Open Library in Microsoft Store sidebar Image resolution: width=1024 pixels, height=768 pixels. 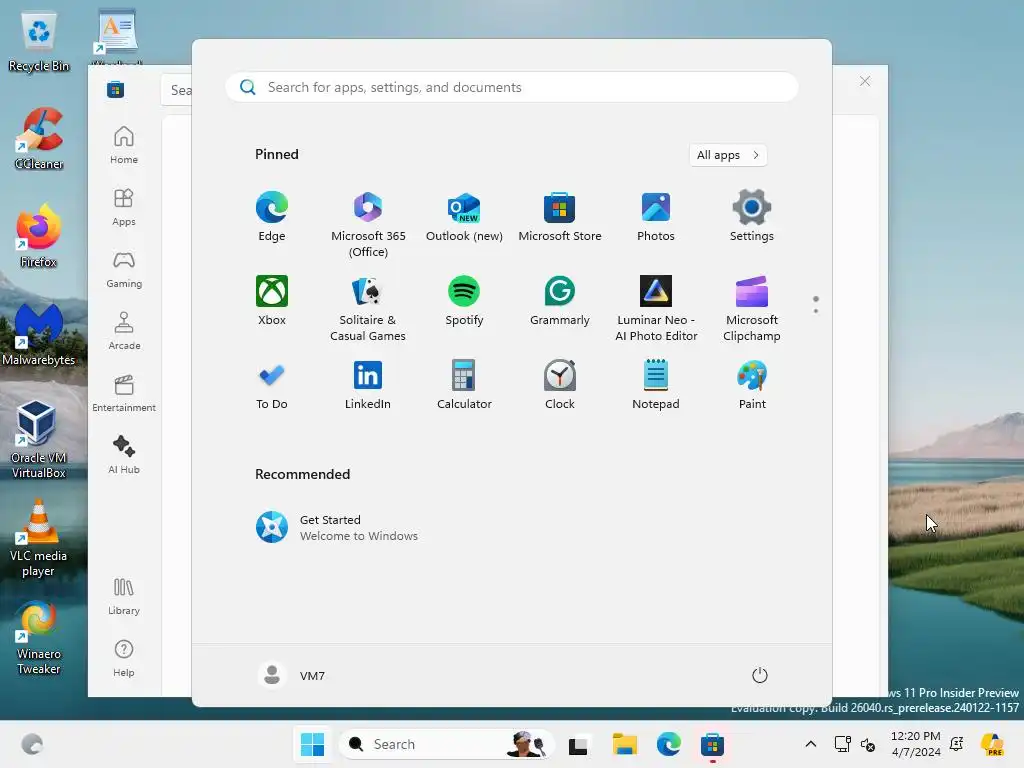click(124, 596)
